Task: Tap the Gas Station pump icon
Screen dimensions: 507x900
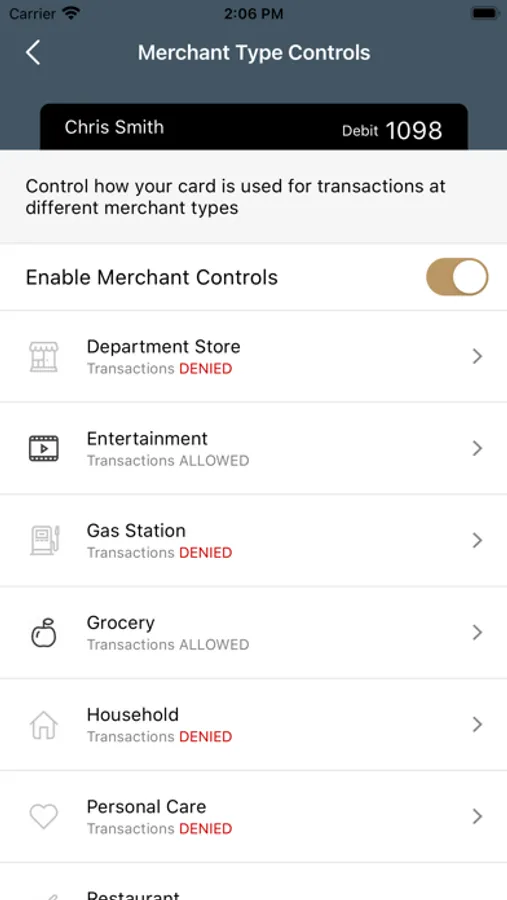Action: point(45,540)
